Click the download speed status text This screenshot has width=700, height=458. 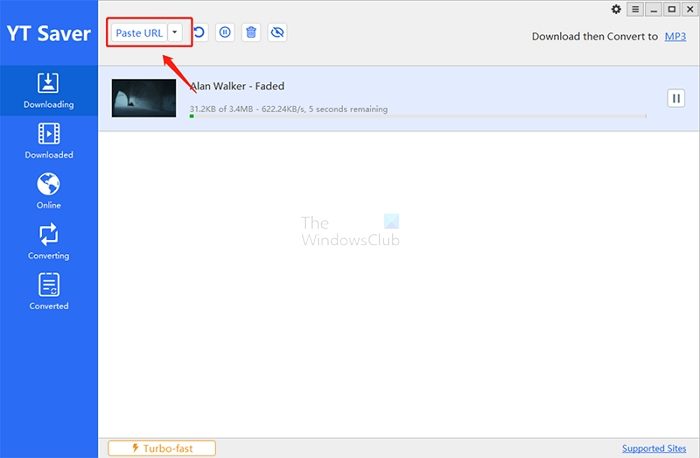pyautogui.click(x=288, y=109)
